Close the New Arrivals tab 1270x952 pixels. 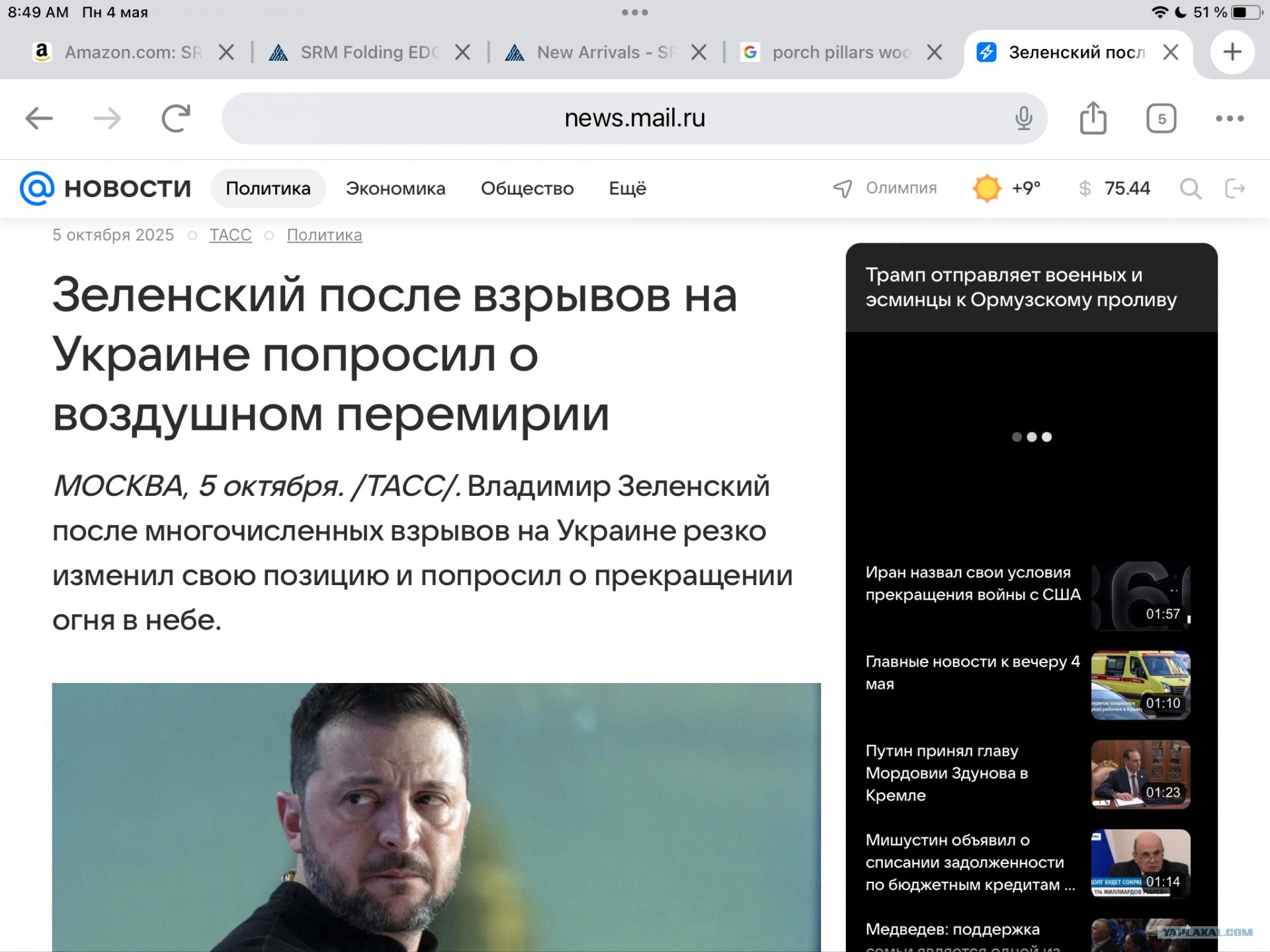pos(699,52)
